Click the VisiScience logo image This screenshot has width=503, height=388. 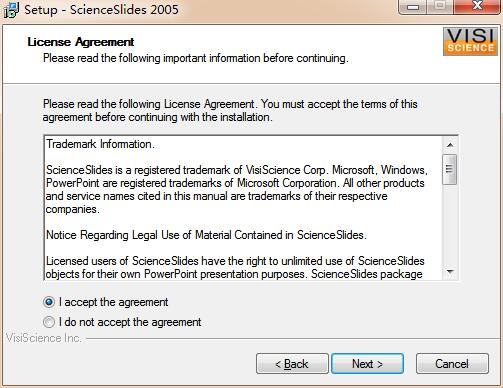(470, 41)
